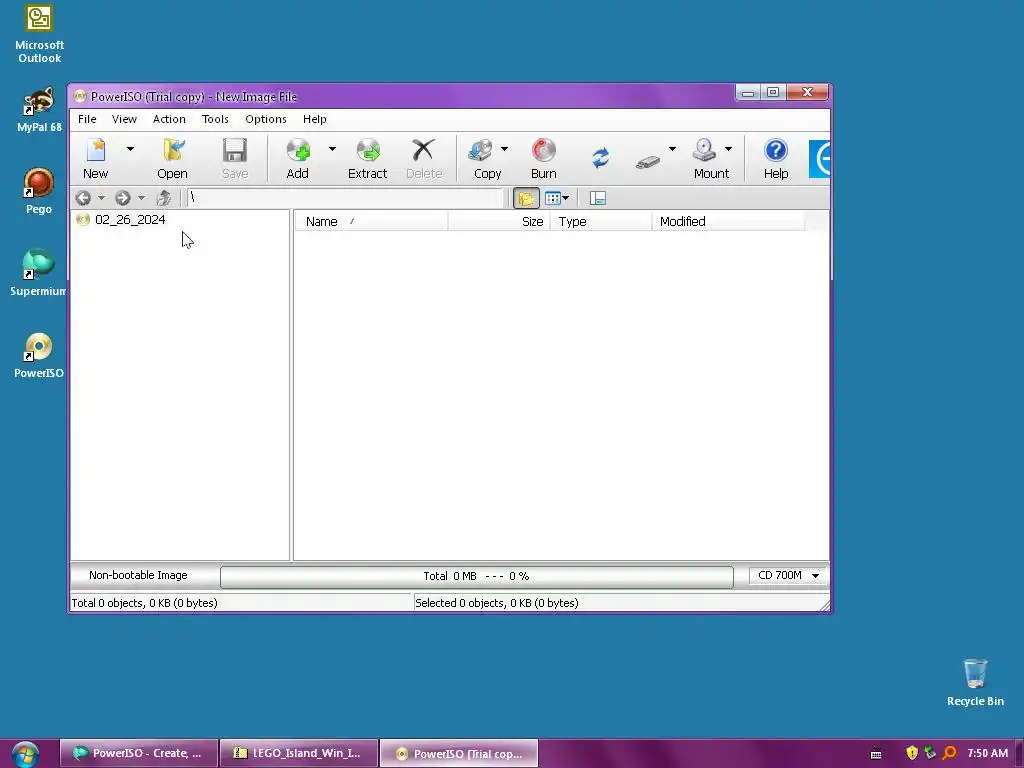
Task: Open the Help menu
Action: (315, 119)
